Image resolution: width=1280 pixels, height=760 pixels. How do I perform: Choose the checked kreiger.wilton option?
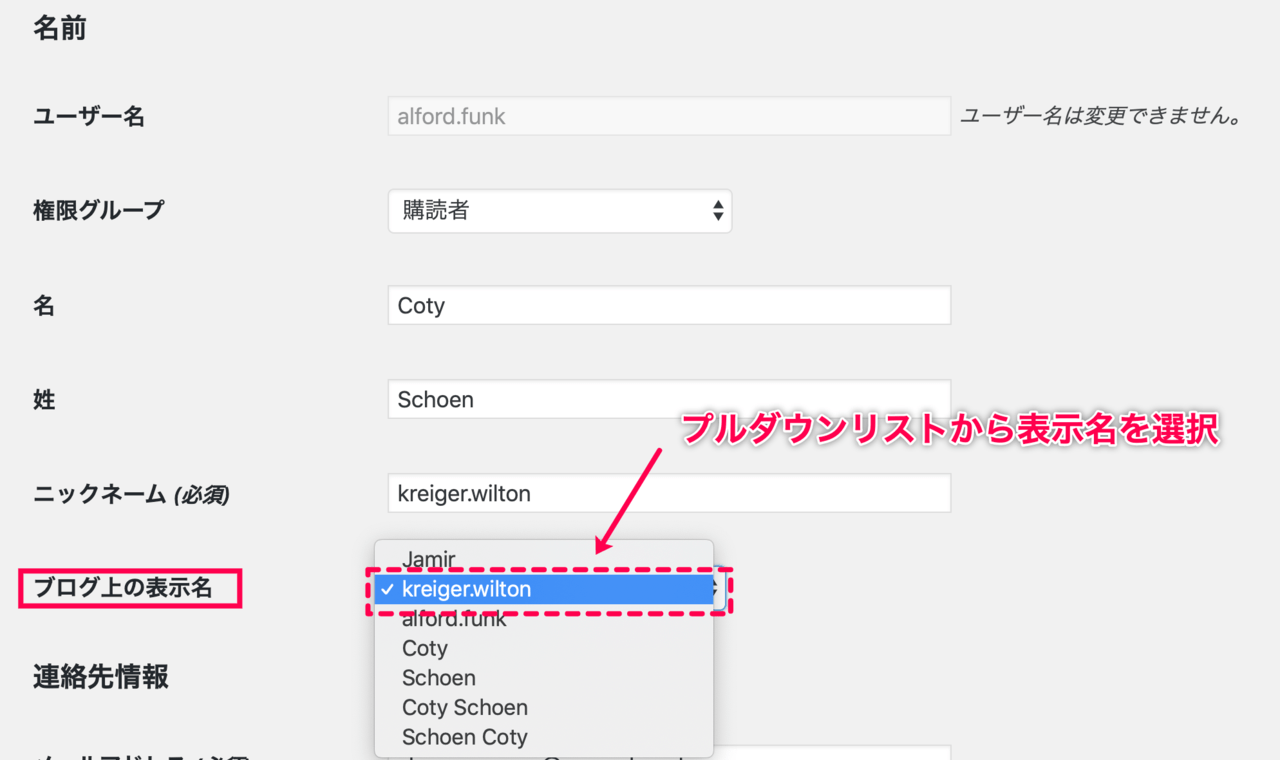click(544, 589)
